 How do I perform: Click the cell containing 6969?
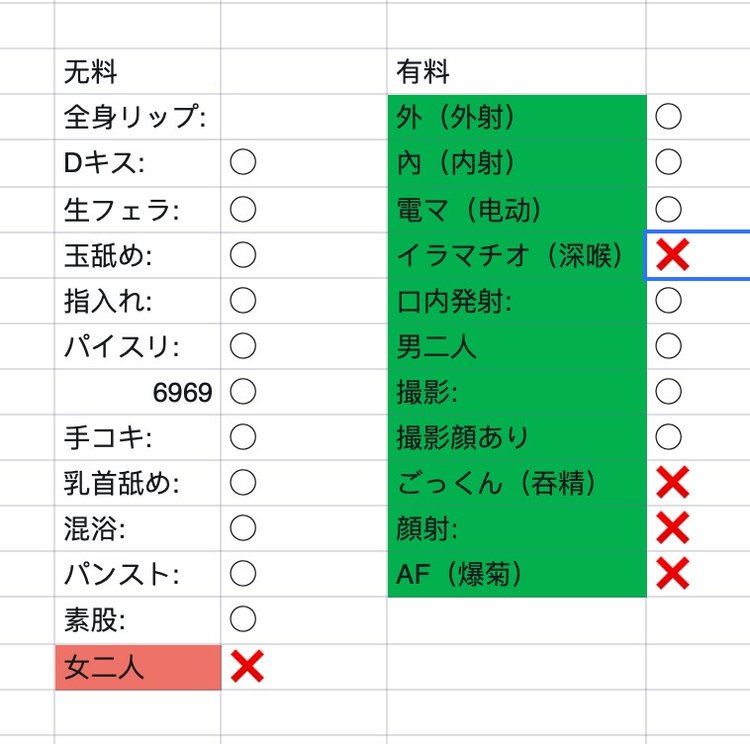point(137,393)
